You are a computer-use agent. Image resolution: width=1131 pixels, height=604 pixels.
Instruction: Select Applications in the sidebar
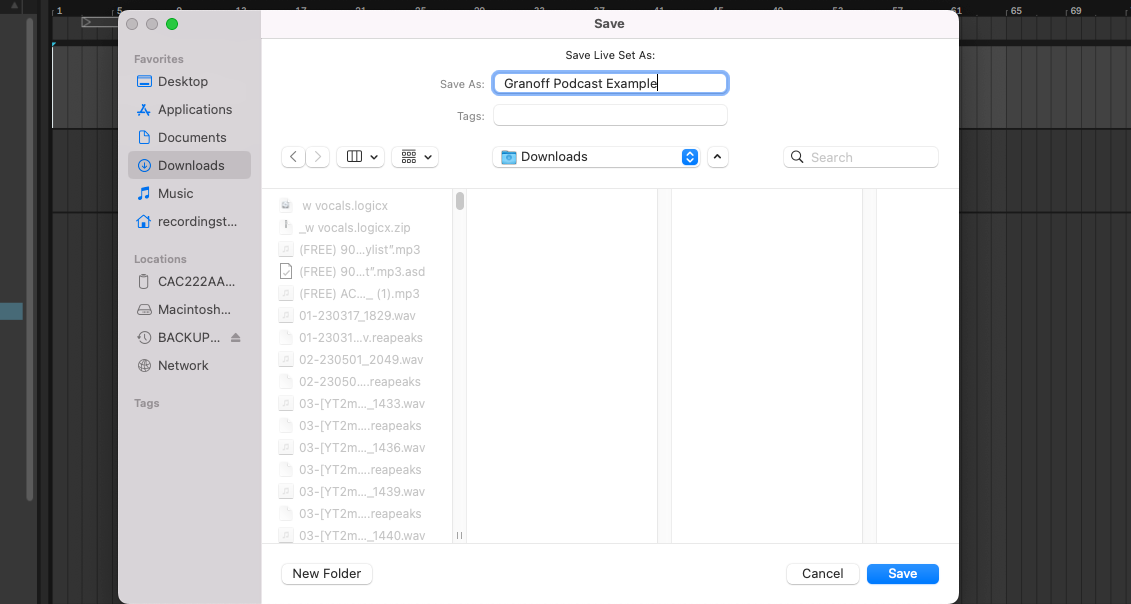click(x=194, y=110)
